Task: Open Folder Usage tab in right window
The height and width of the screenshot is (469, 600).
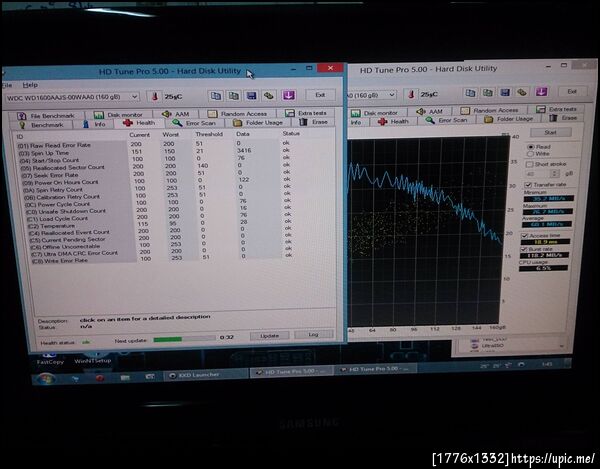Action: click(509, 119)
